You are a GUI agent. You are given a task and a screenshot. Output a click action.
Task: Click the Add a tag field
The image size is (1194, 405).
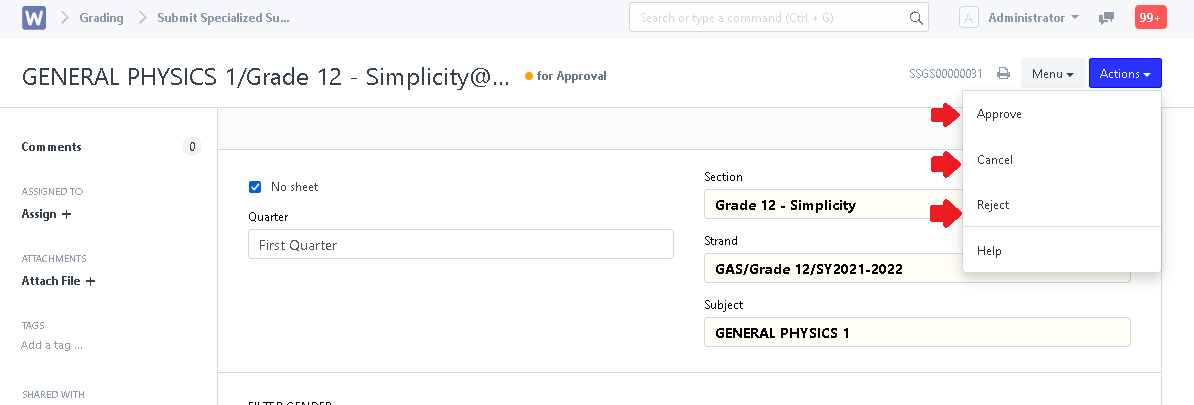pos(52,346)
